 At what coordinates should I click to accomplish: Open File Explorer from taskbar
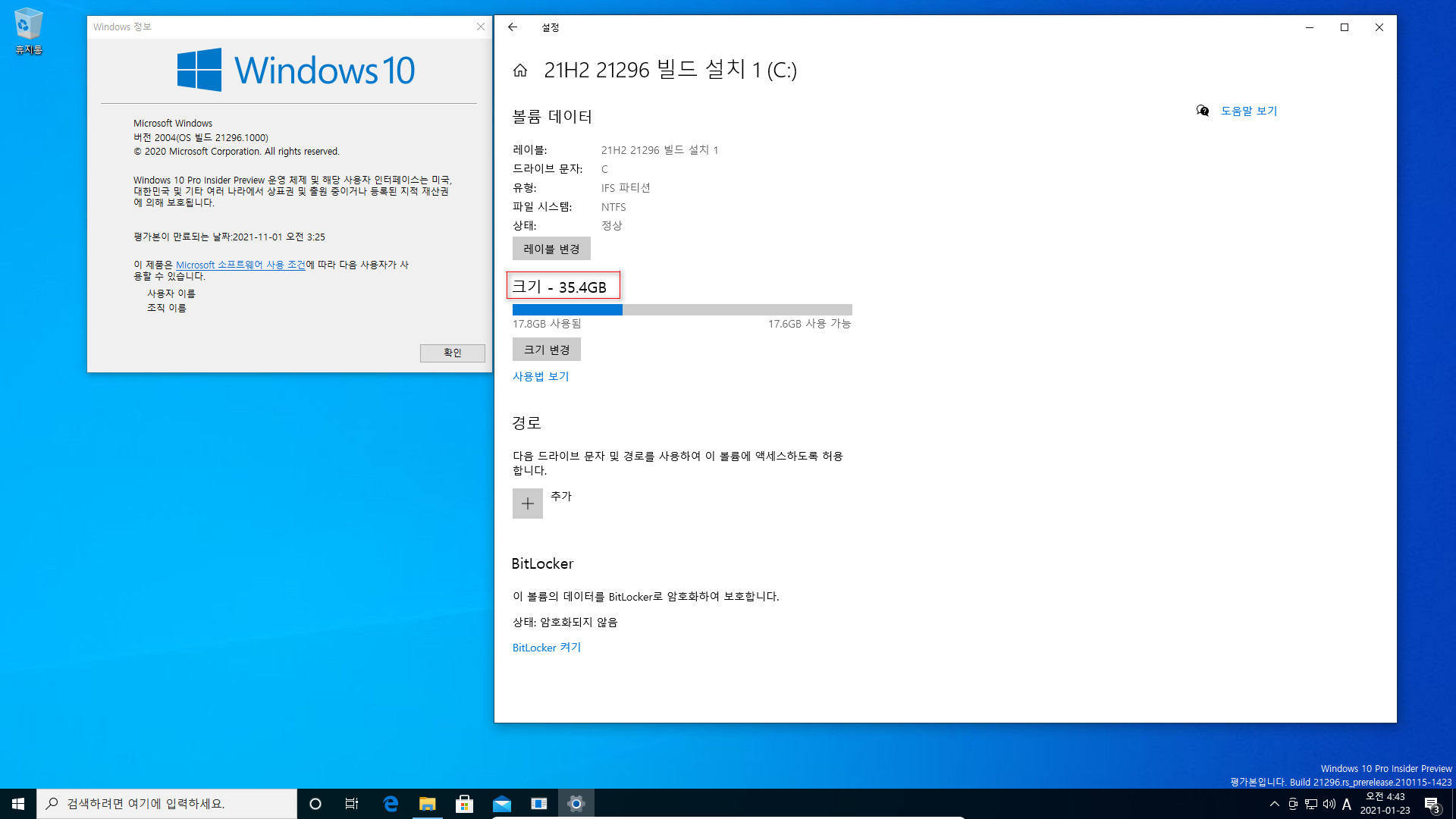click(428, 804)
